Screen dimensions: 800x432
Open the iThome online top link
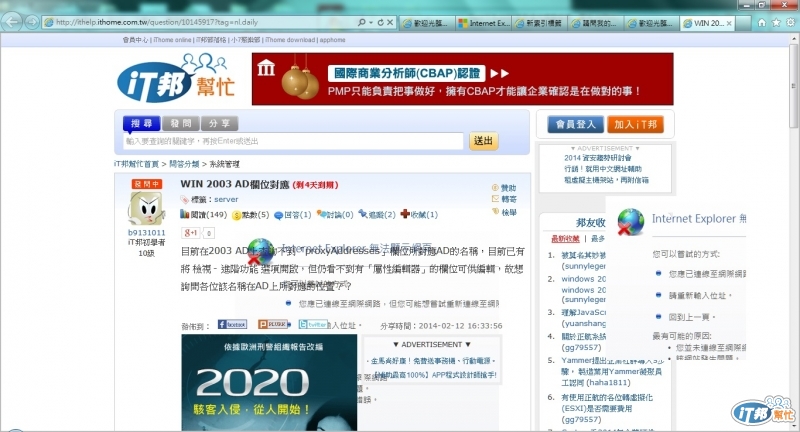(x=172, y=40)
